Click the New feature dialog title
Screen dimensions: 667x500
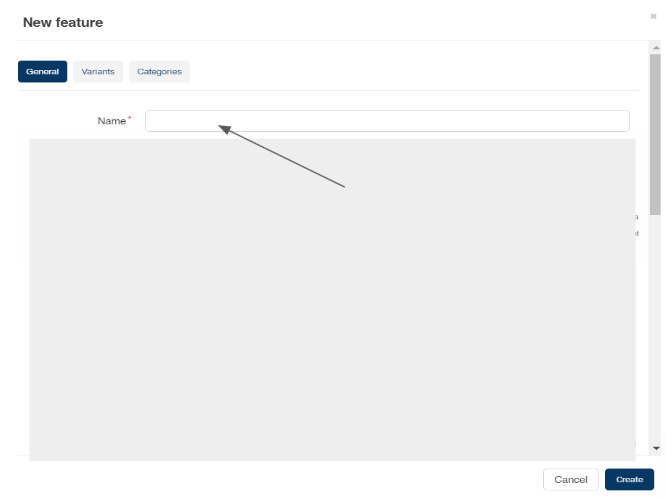(63, 22)
